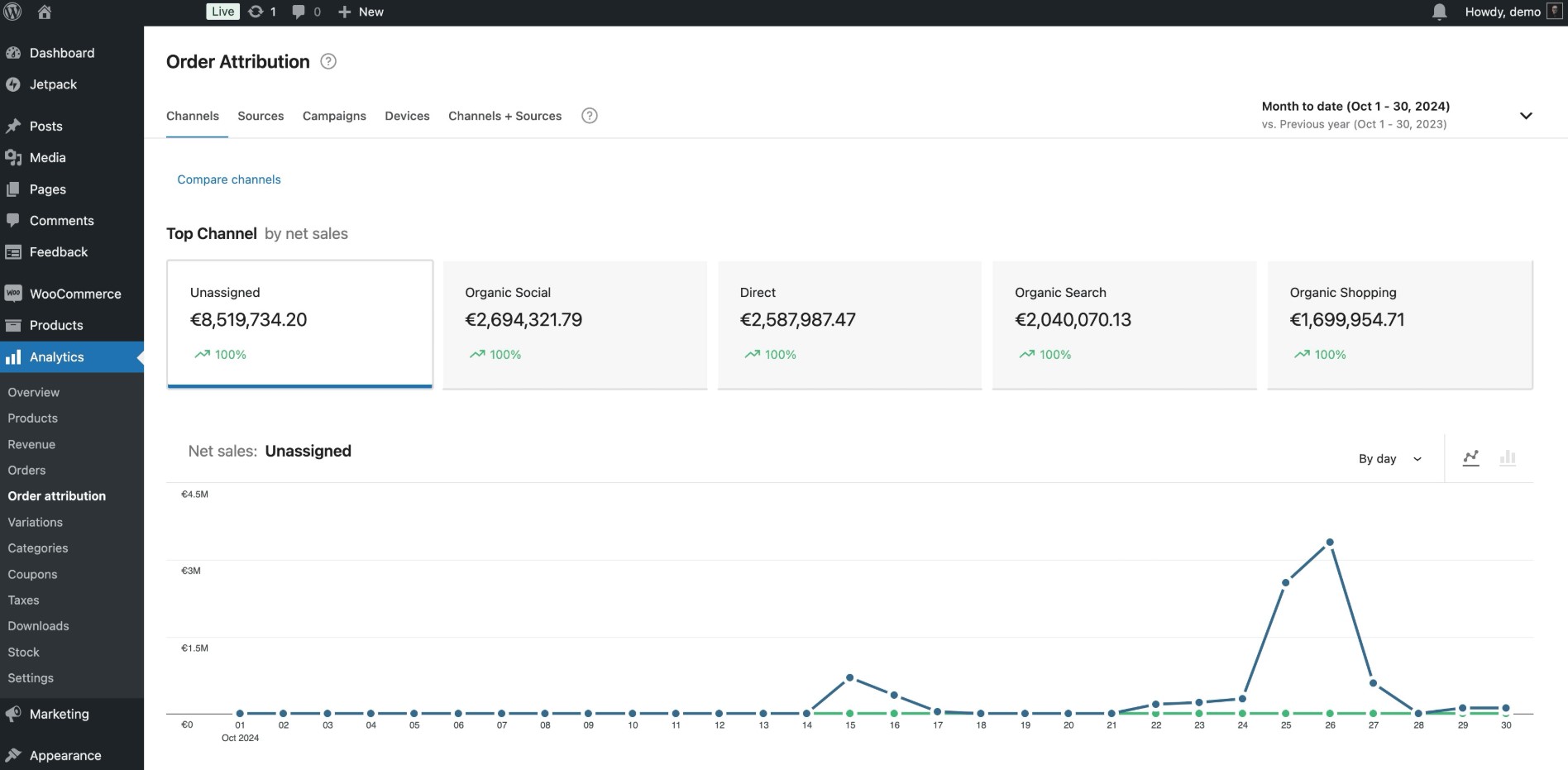Screen dimensions: 1568x770
Task: Open the Jetpack sidebar icon
Action: click(13, 84)
